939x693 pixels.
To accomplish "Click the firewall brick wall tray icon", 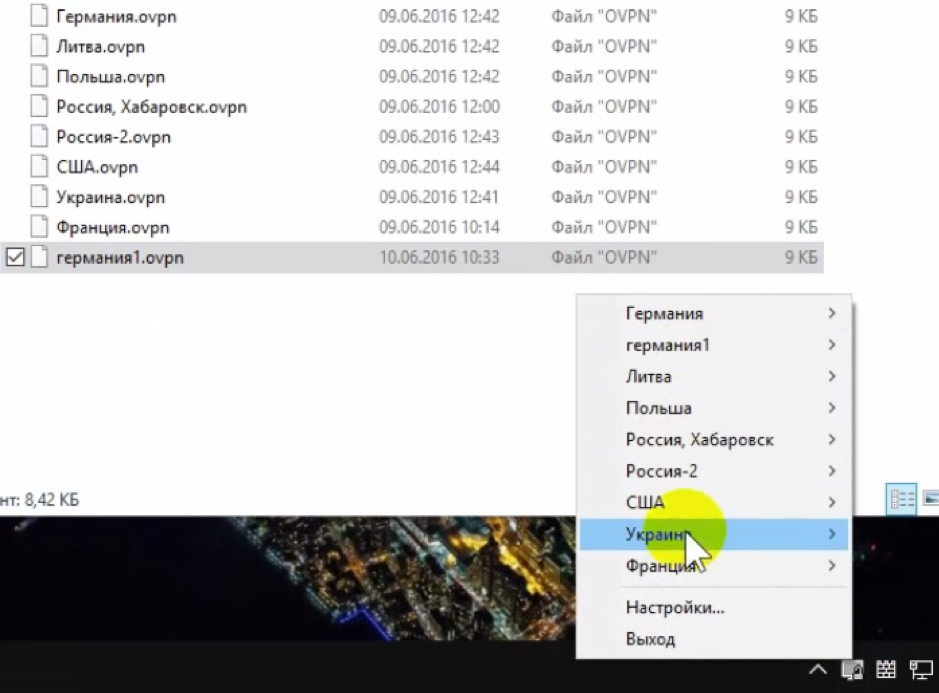I will pos(885,669).
